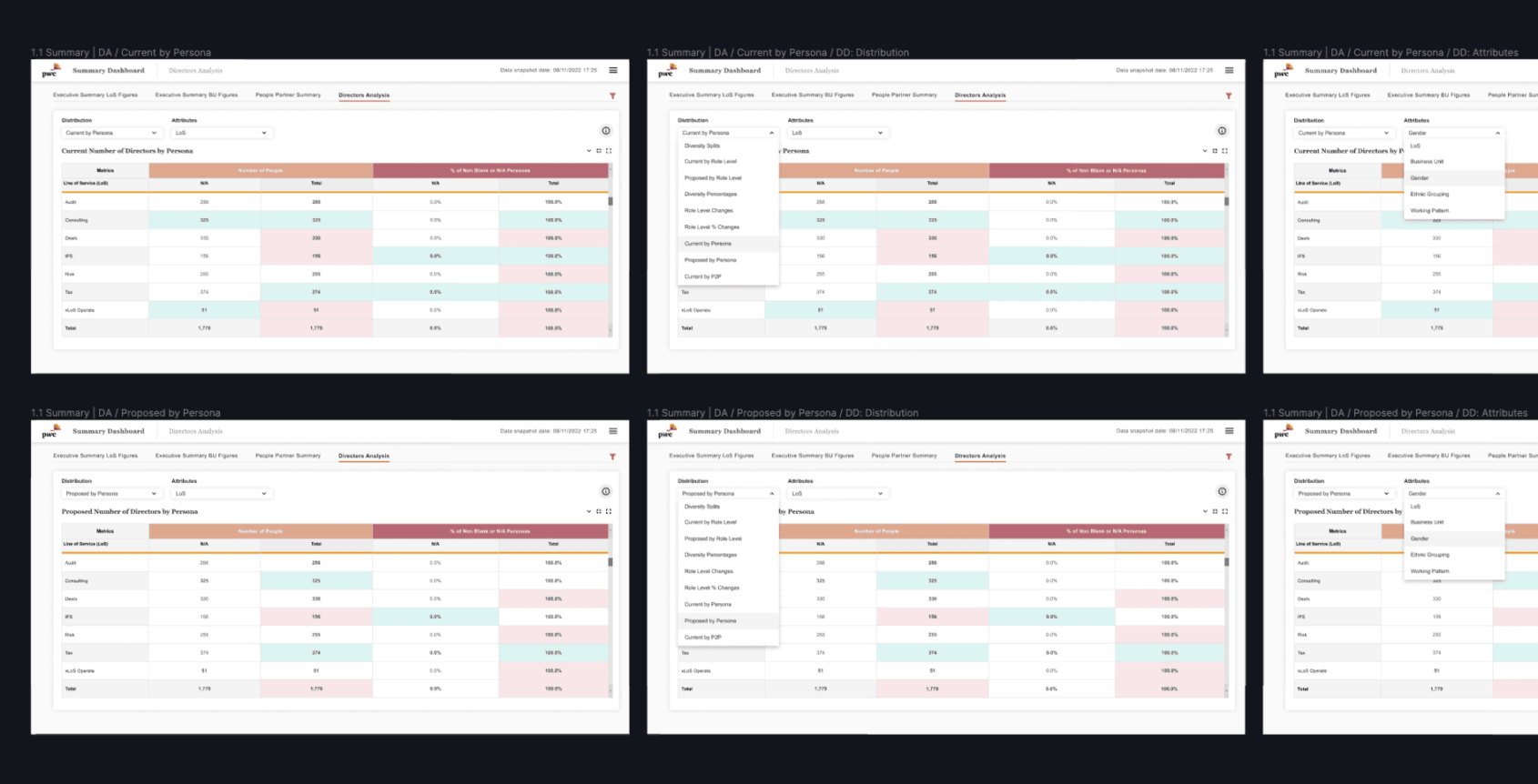Click info icon in top-left Current by Persona frame

[x=606, y=131]
